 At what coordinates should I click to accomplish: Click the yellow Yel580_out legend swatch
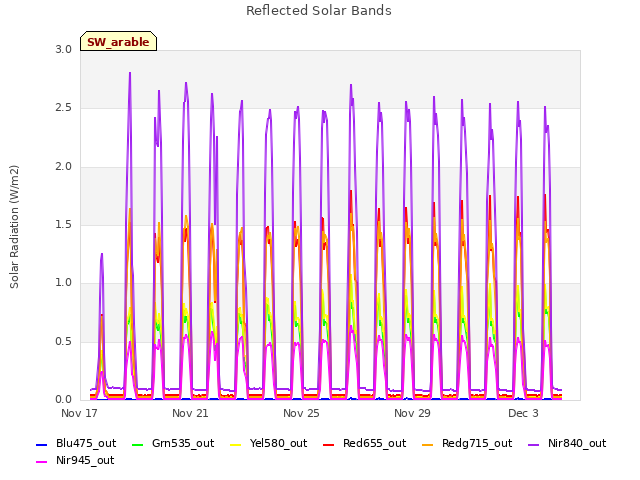[236, 444]
